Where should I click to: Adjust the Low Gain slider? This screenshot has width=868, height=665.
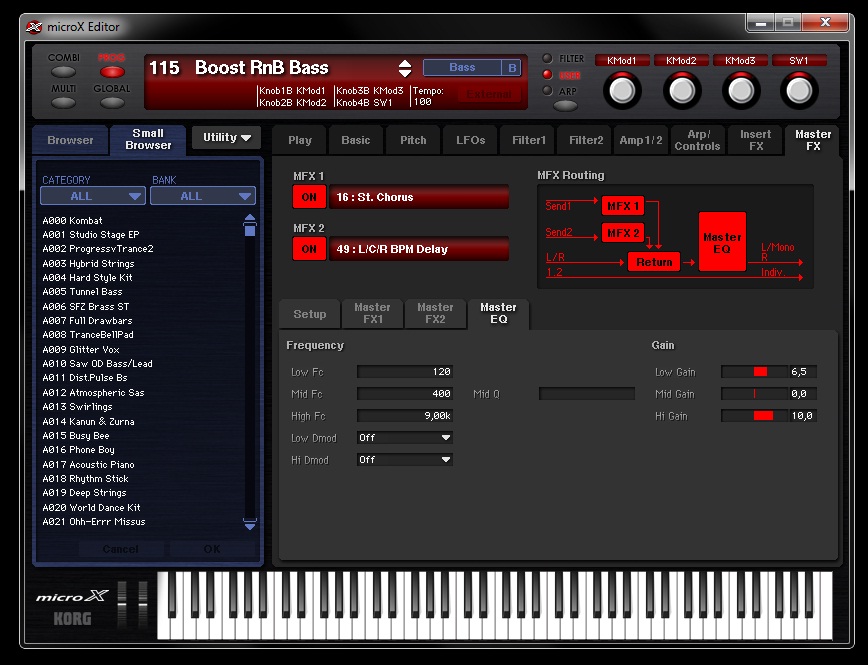pyautogui.click(x=755, y=372)
